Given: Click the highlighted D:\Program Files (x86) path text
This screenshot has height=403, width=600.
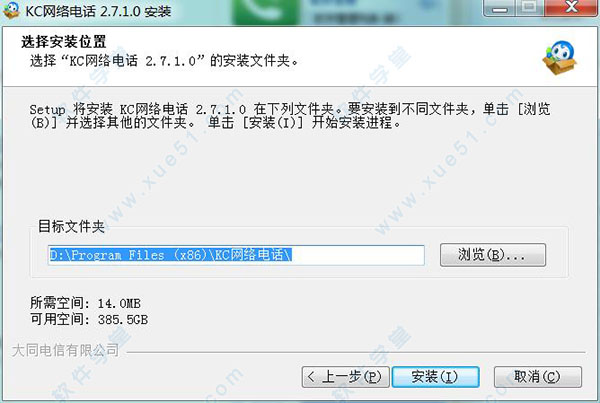Looking at the screenshot, I should [x=171, y=255].
